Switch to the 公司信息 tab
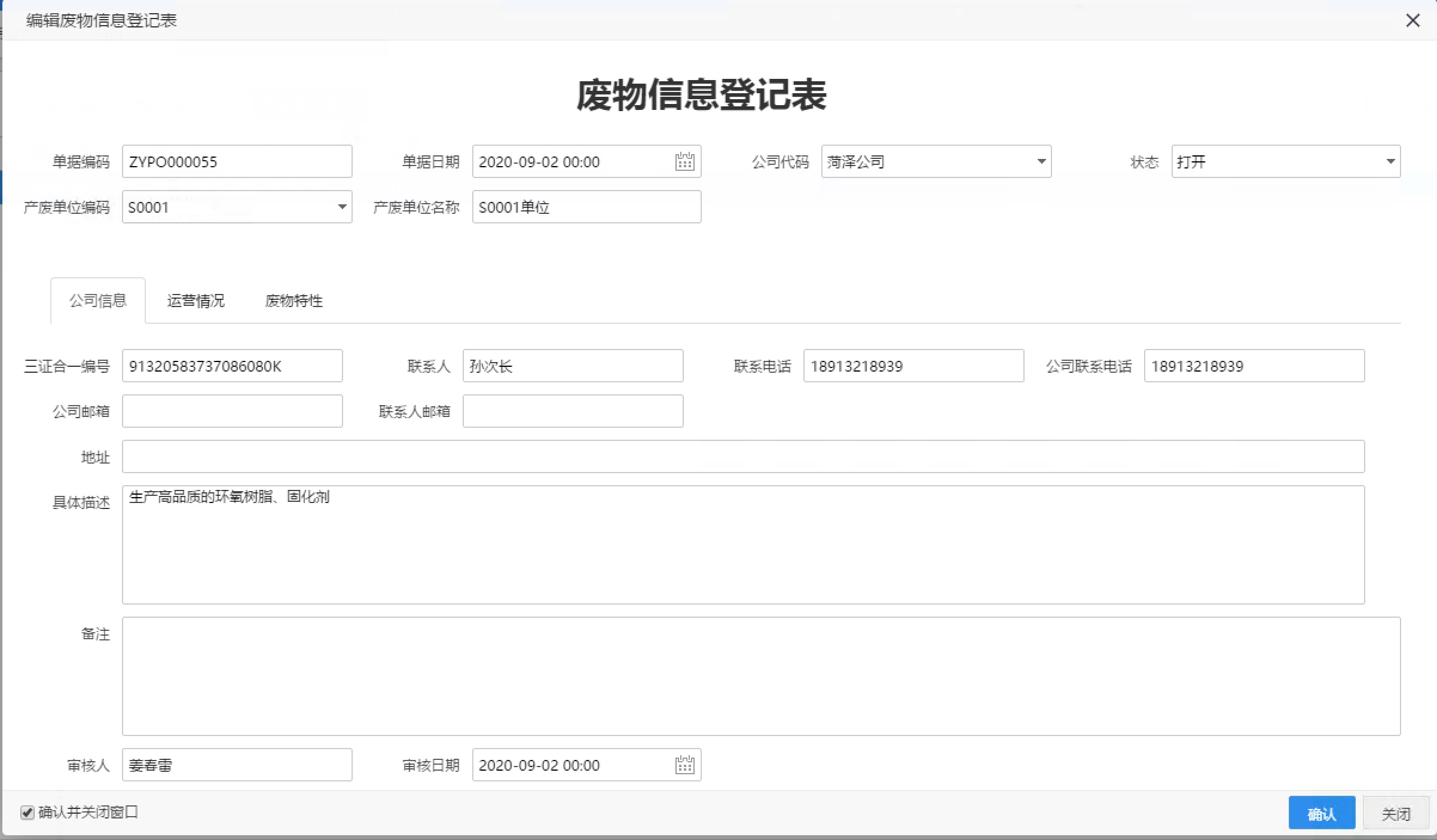Image resolution: width=1437 pixels, height=840 pixels. (x=98, y=301)
